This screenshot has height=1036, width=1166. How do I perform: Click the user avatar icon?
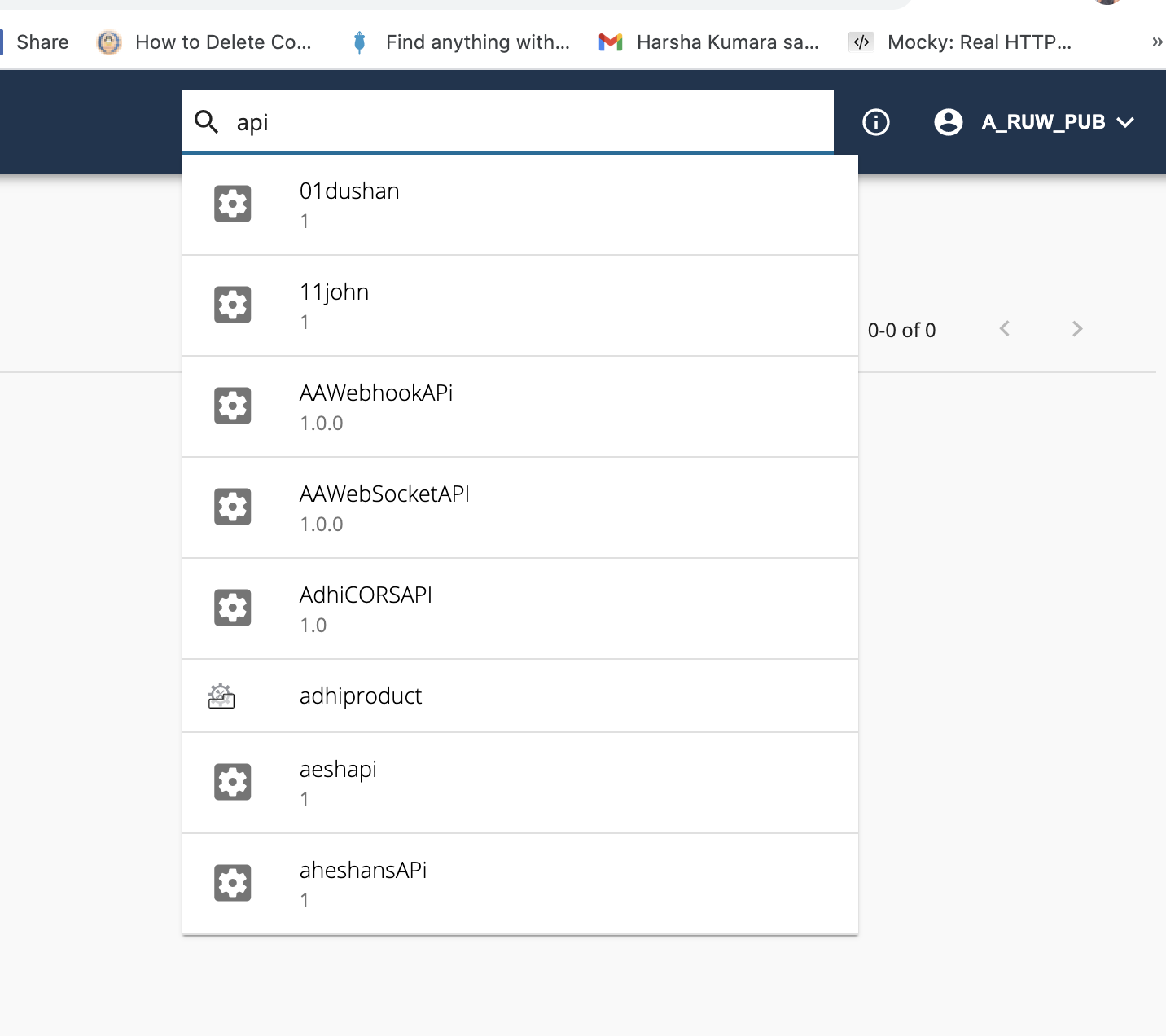[949, 122]
